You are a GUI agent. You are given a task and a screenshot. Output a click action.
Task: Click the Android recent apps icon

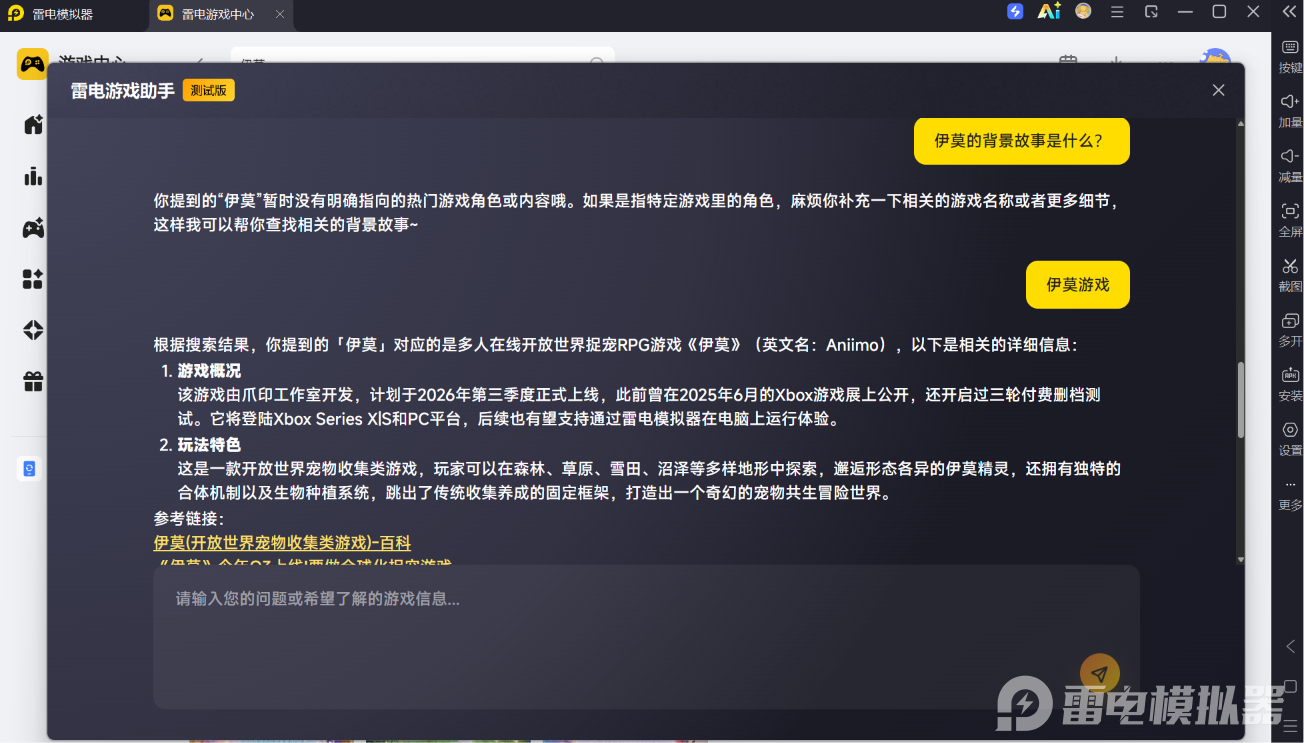(x=1290, y=725)
